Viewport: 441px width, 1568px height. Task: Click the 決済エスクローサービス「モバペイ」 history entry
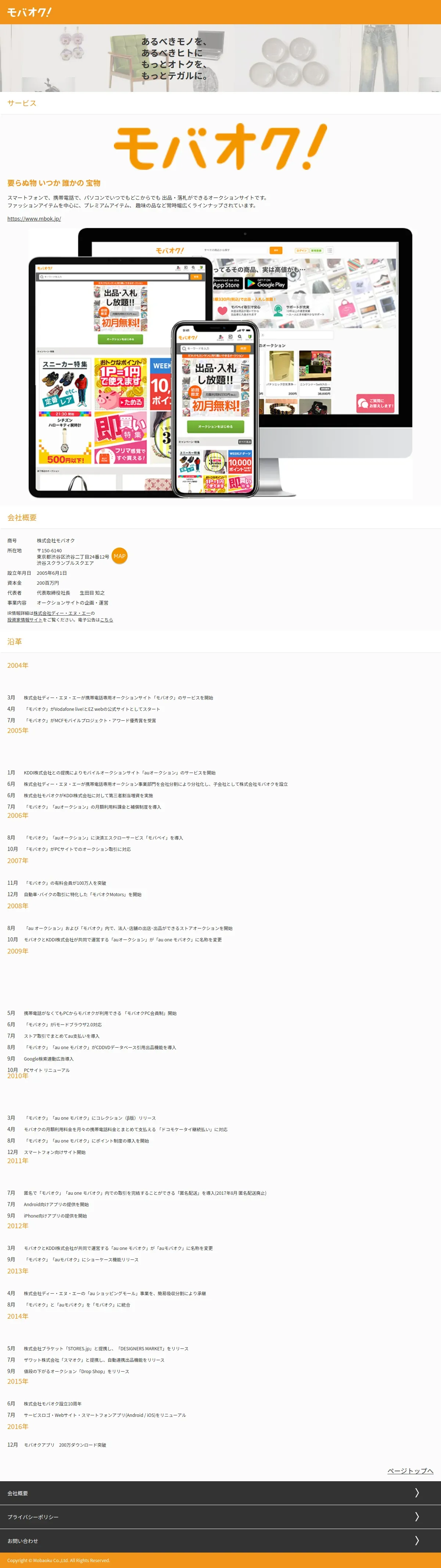(x=103, y=838)
